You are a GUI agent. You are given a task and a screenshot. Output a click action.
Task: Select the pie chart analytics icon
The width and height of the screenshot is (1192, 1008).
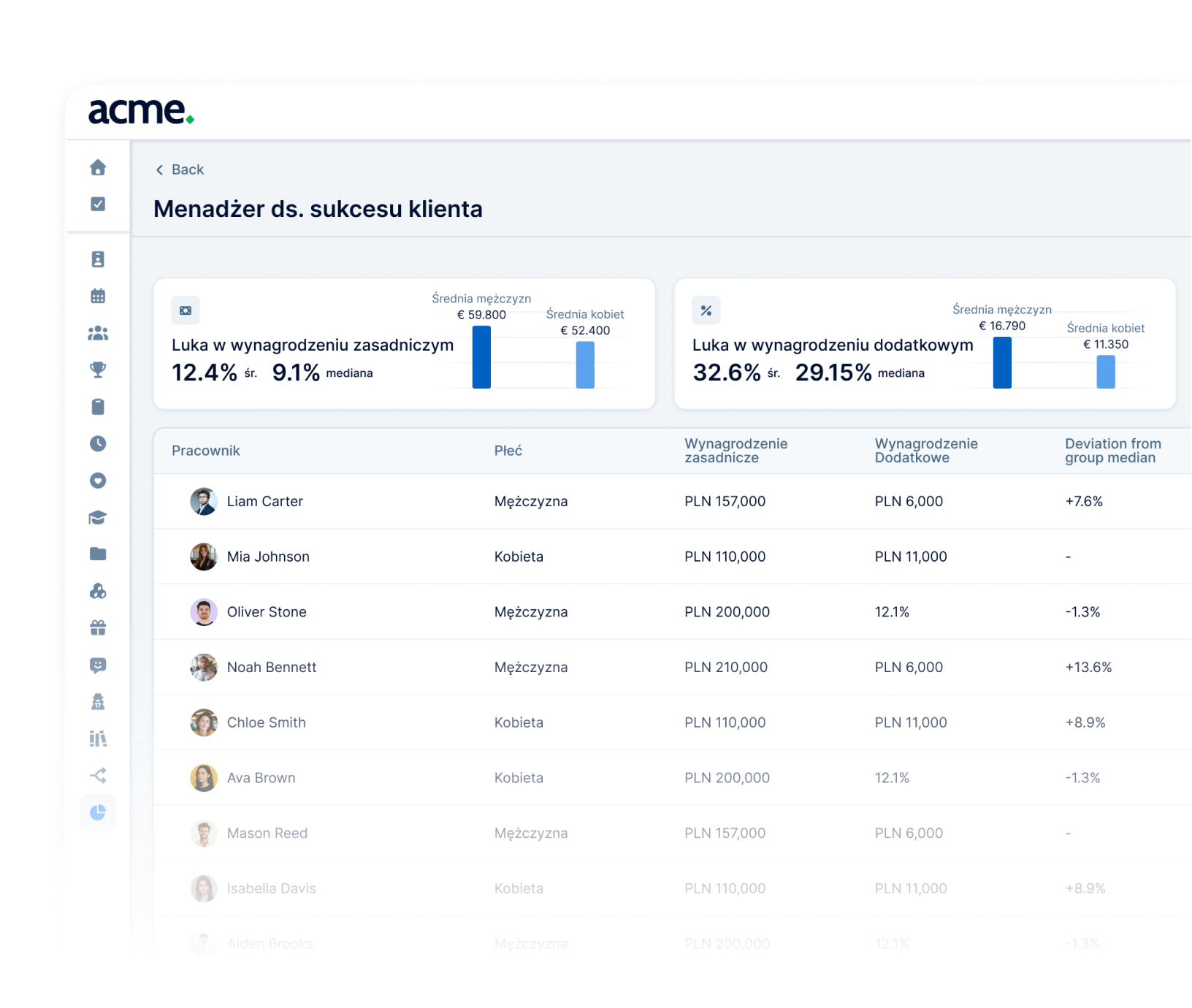(x=98, y=812)
